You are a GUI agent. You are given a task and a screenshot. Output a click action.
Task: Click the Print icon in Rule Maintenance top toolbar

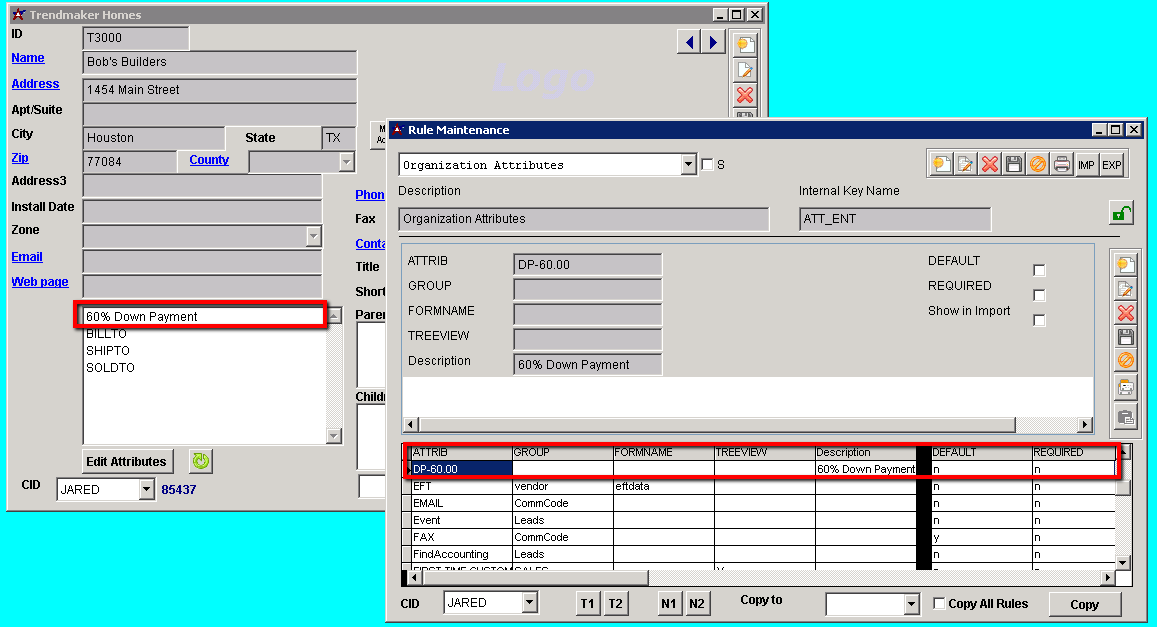click(x=1062, y=165)
